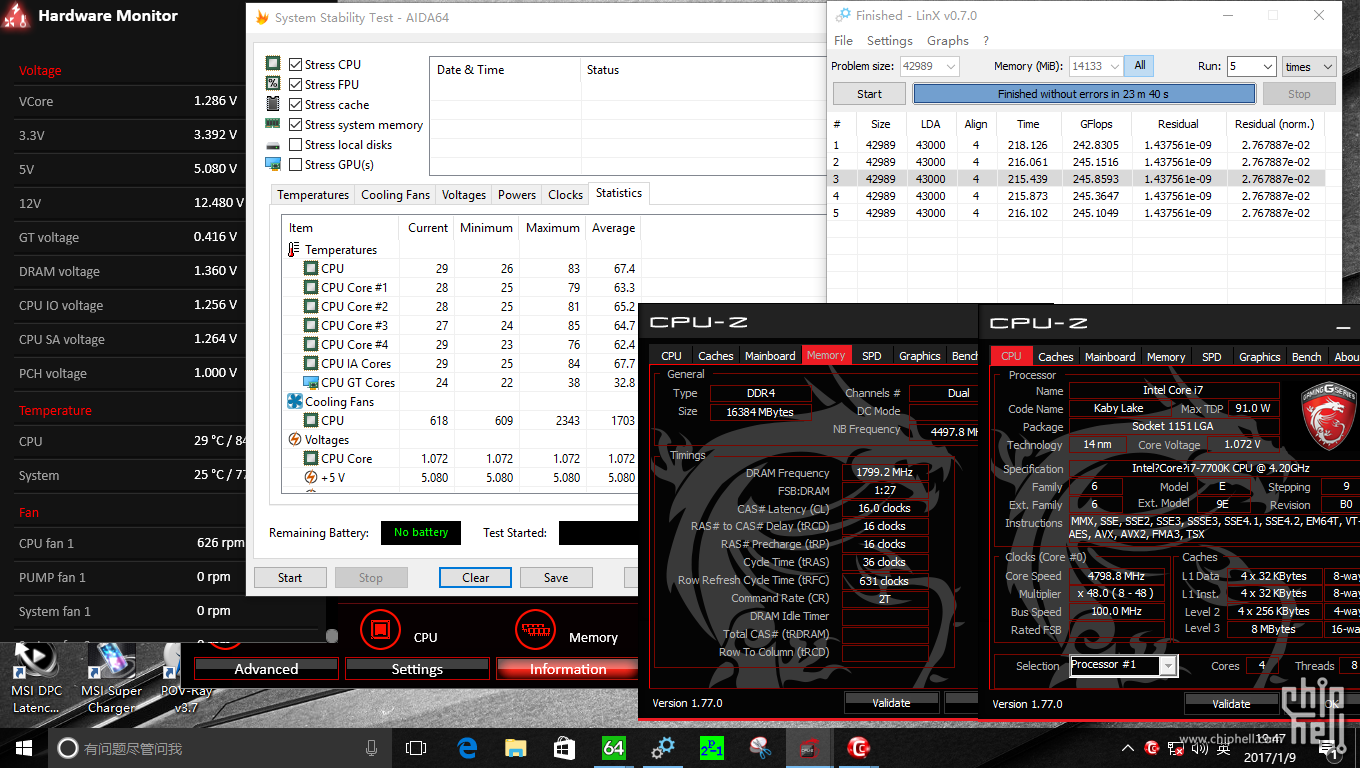Enable the Stress GPU(s) checkbox

point(295,164)
